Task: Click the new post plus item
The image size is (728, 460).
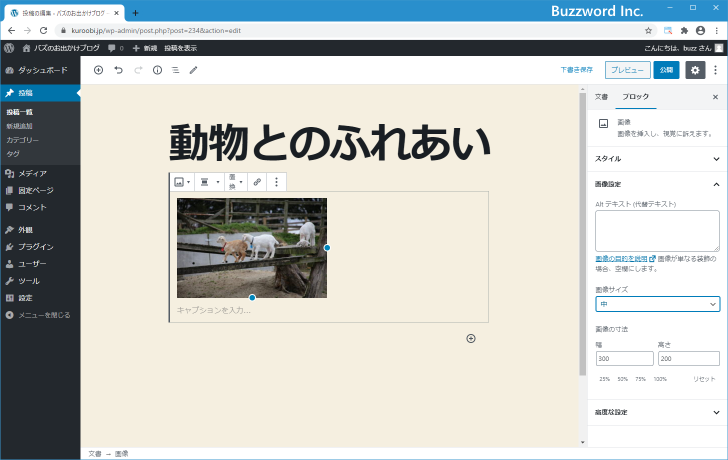Action: [145, 48]
